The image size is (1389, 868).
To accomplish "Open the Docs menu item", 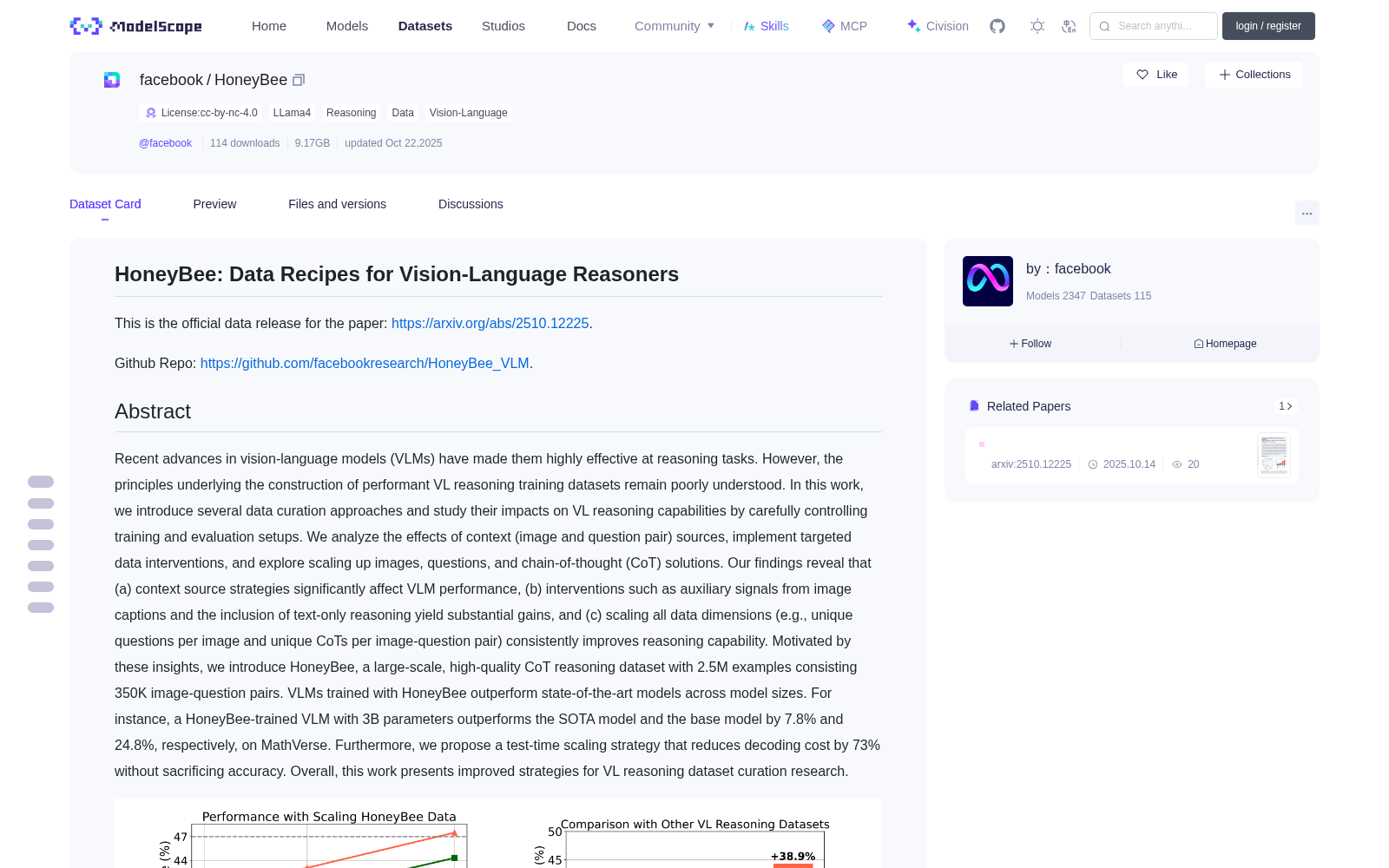I will tap(582, 26).
